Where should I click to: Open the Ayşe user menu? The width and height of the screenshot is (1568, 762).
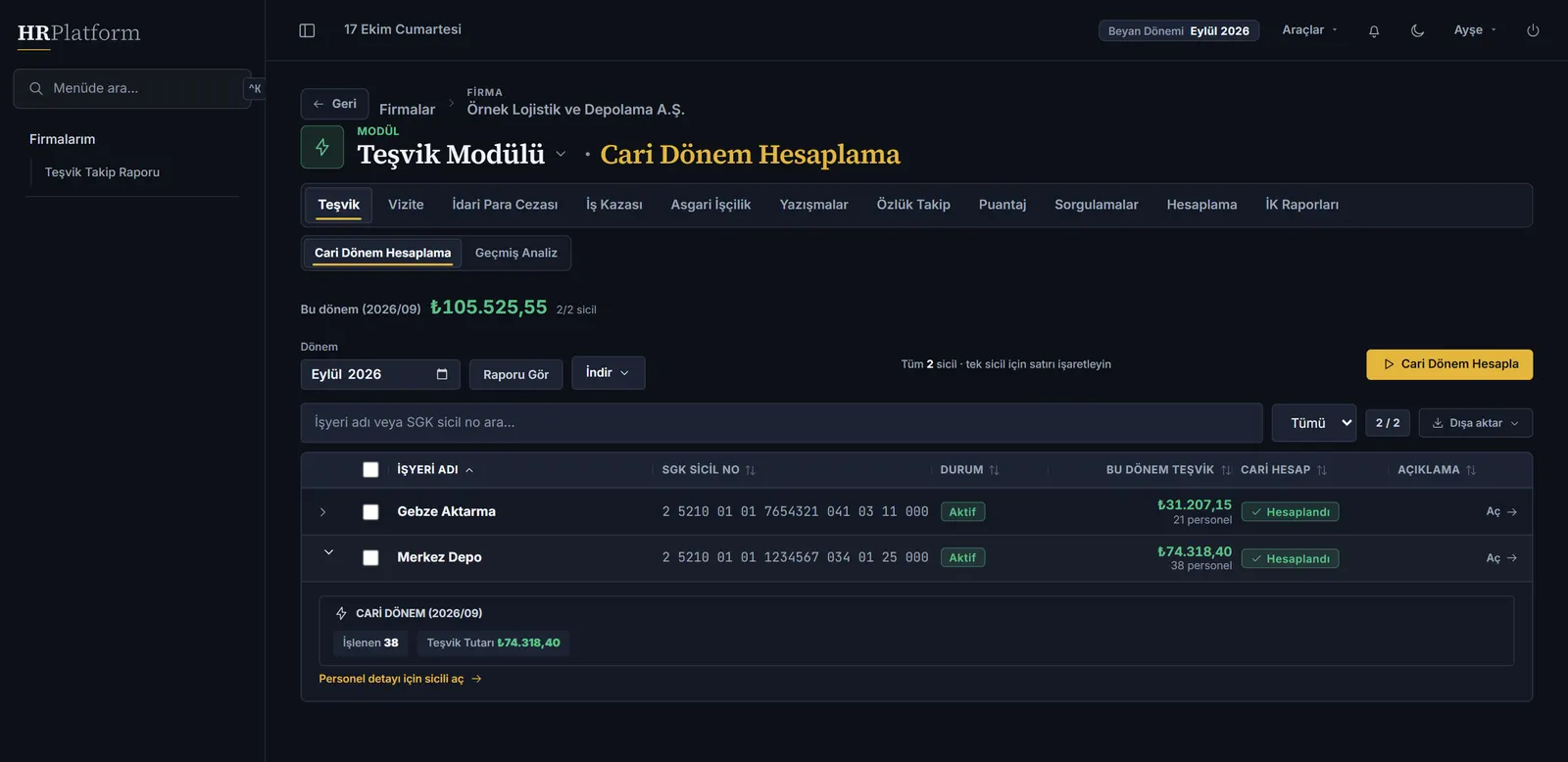coord(1475,30)
